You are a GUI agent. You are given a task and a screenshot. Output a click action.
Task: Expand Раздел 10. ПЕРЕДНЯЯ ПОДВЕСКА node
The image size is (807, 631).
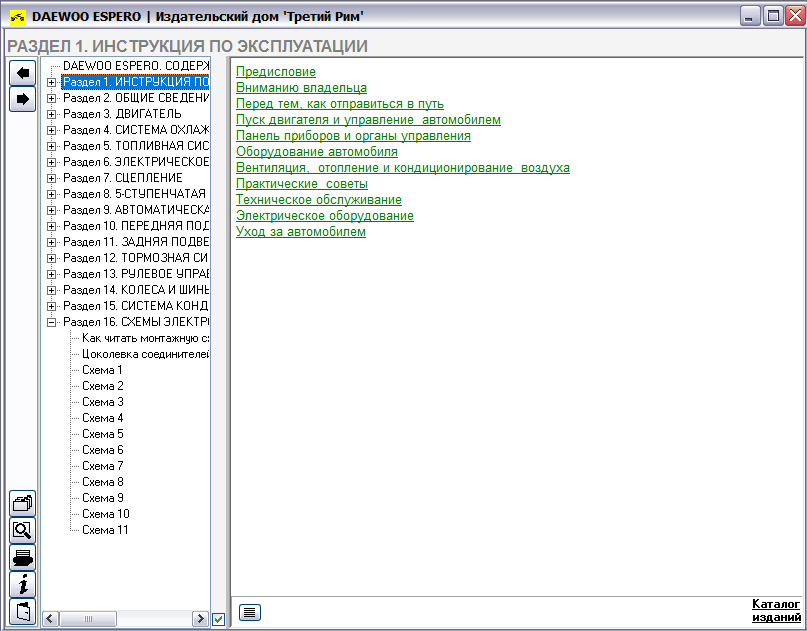click(x=51, y=226)
